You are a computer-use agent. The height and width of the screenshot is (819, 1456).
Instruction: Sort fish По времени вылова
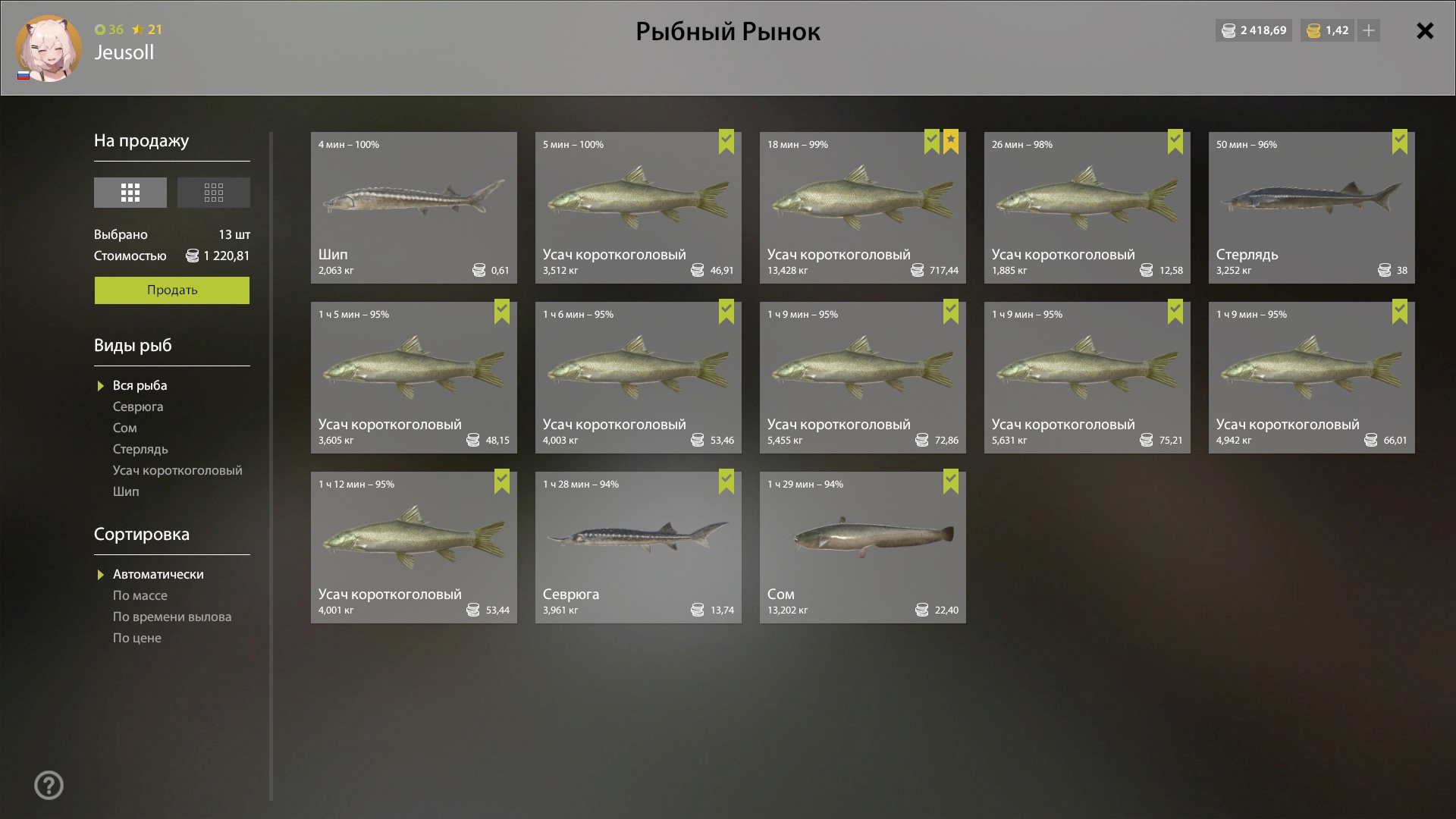pos(172,617)
